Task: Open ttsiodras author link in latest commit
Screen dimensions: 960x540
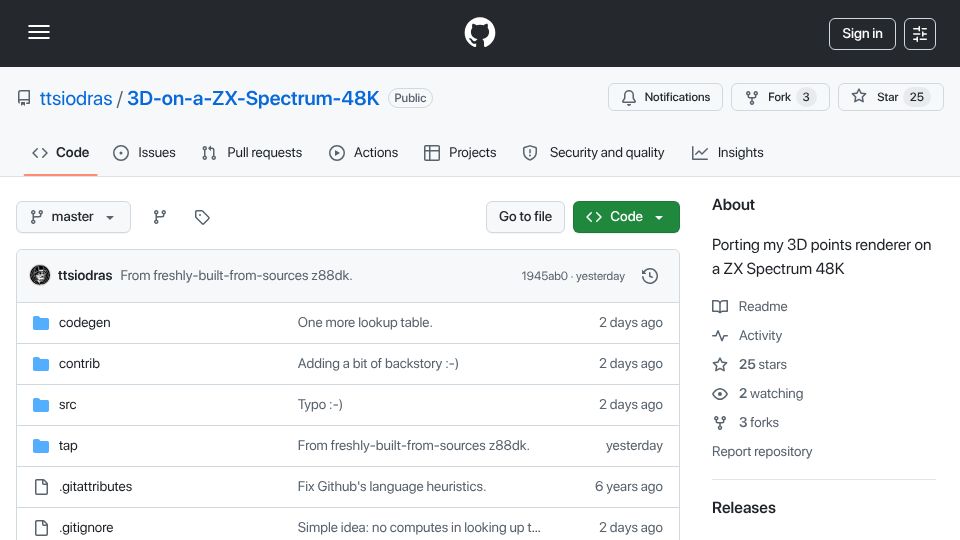Action: [85, 276]
